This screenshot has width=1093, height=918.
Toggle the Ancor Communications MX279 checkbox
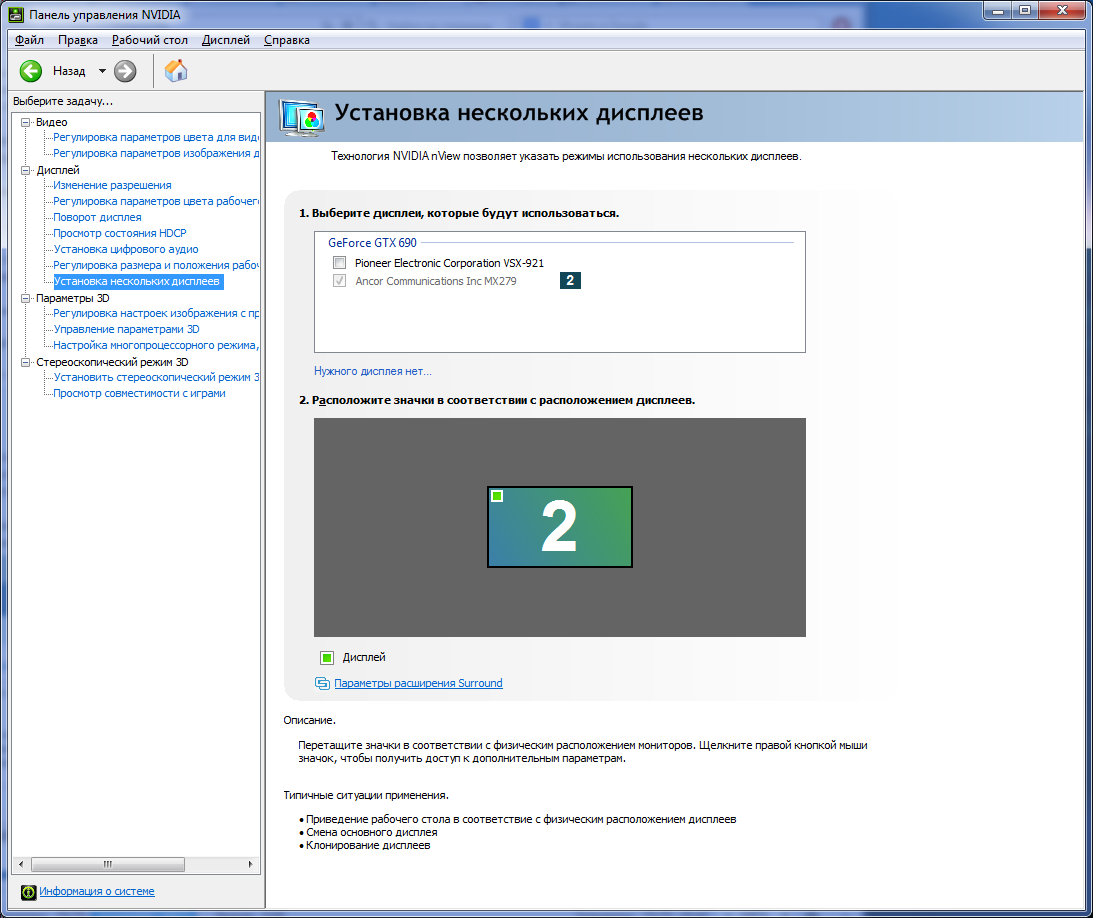339,281
